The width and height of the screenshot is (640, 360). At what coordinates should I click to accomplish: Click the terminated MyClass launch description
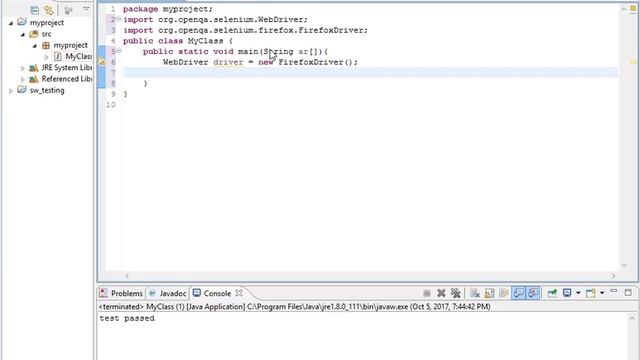point(294,307)
